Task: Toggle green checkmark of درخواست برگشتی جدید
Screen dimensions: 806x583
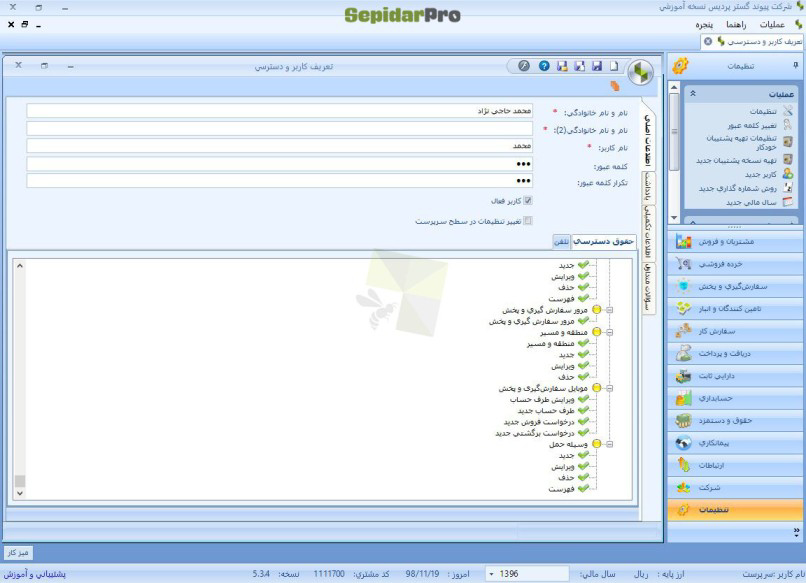Action: click(583, 433)
